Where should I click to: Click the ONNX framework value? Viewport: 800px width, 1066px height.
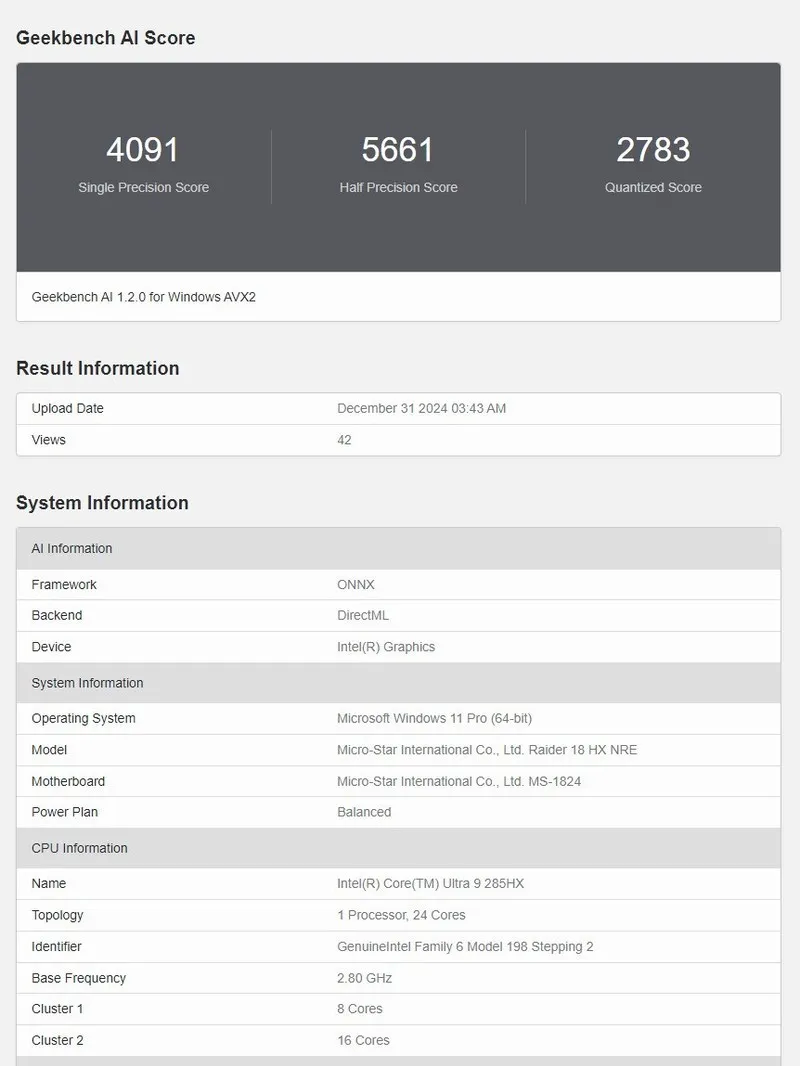click(356, 584)
